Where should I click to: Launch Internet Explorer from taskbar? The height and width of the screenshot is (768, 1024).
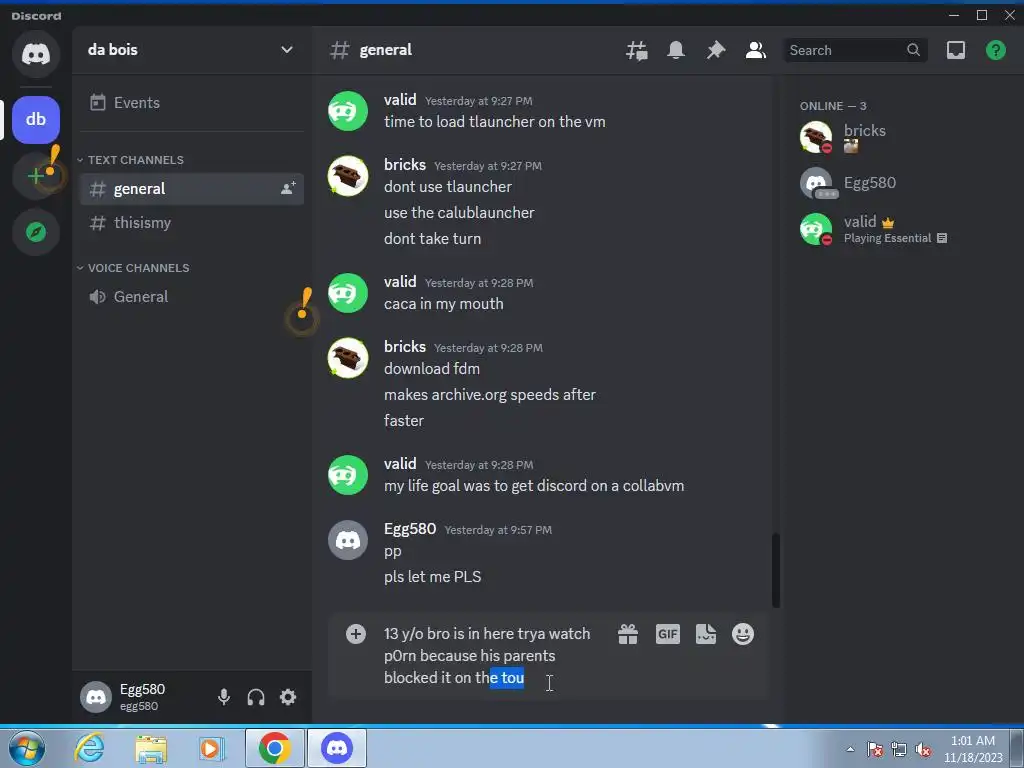89,748
